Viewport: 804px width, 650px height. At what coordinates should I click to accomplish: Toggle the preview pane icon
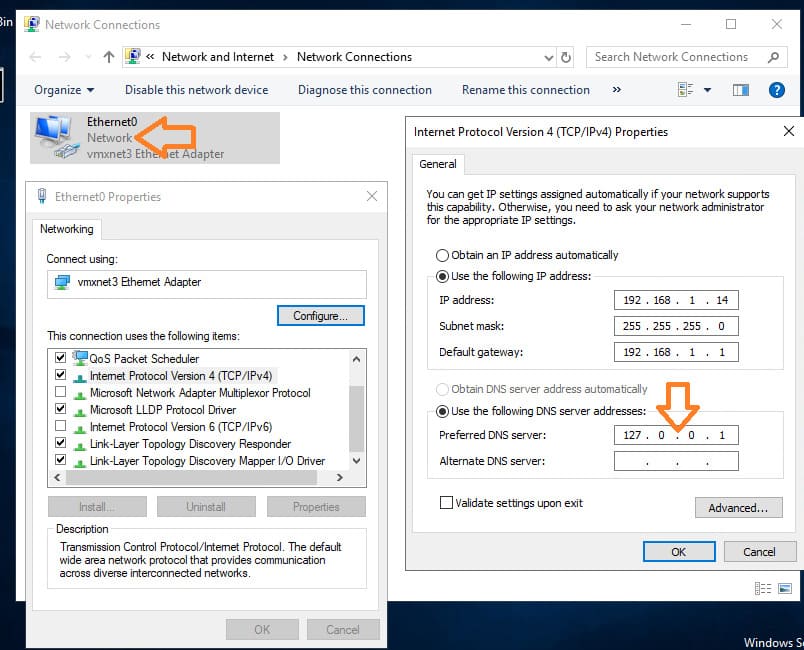pos(741,90)
